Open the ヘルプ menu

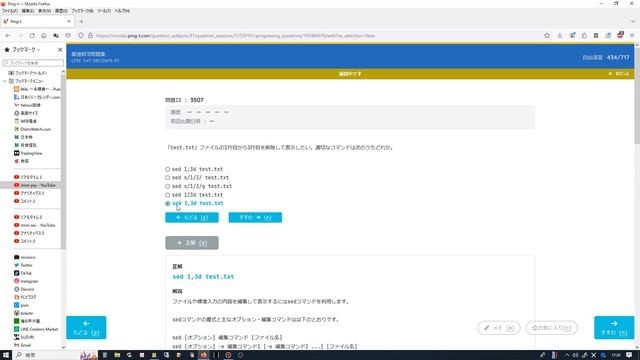click(x=122, y=11)
